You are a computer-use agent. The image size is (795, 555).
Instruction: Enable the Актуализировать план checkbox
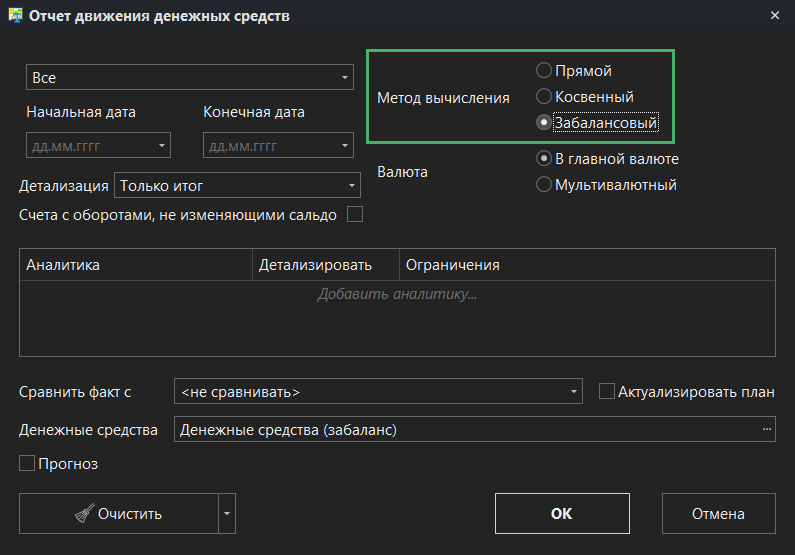coord(607,391)
